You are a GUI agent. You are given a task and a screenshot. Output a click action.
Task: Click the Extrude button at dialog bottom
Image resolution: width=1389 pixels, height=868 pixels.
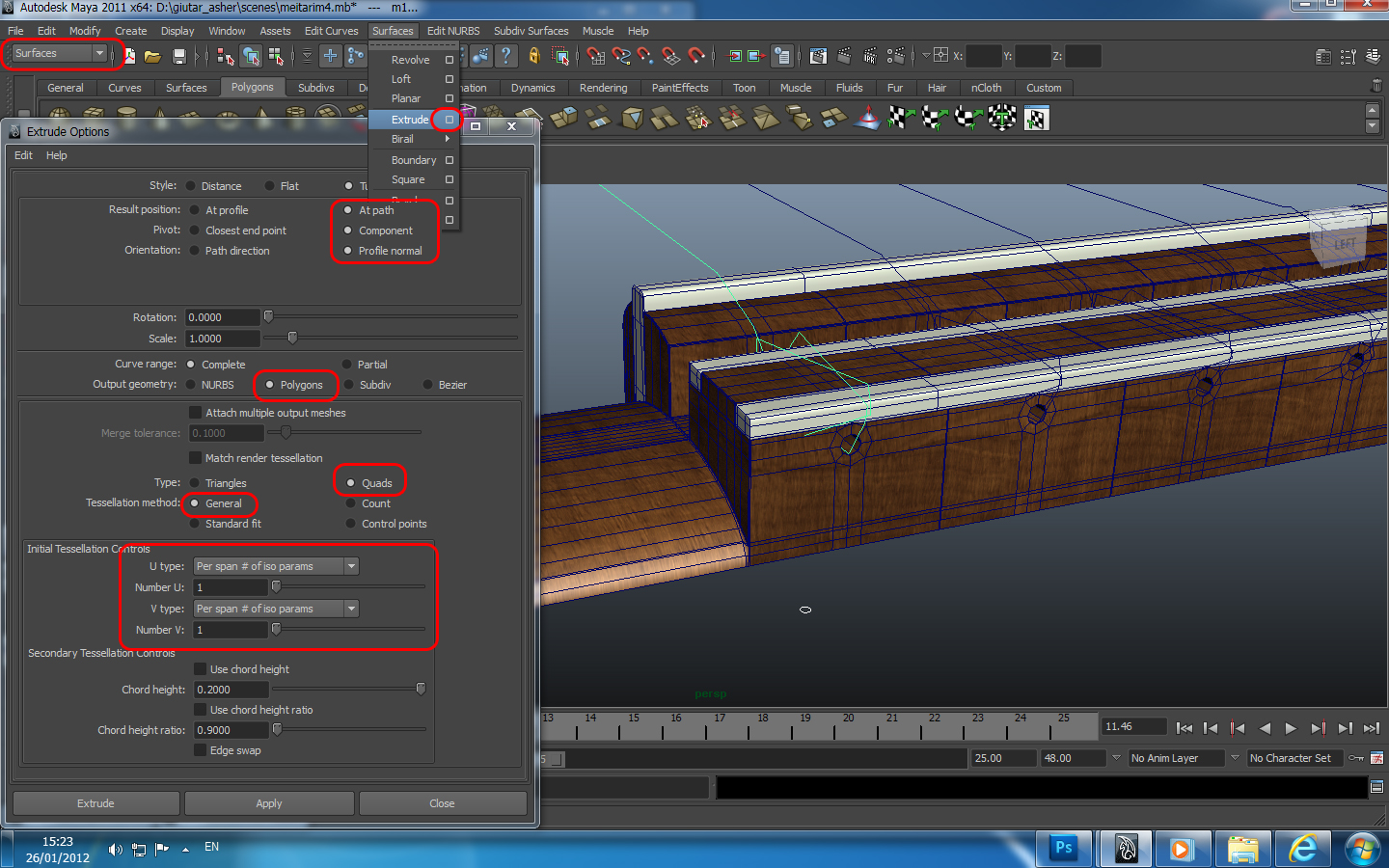pos(95,803)
